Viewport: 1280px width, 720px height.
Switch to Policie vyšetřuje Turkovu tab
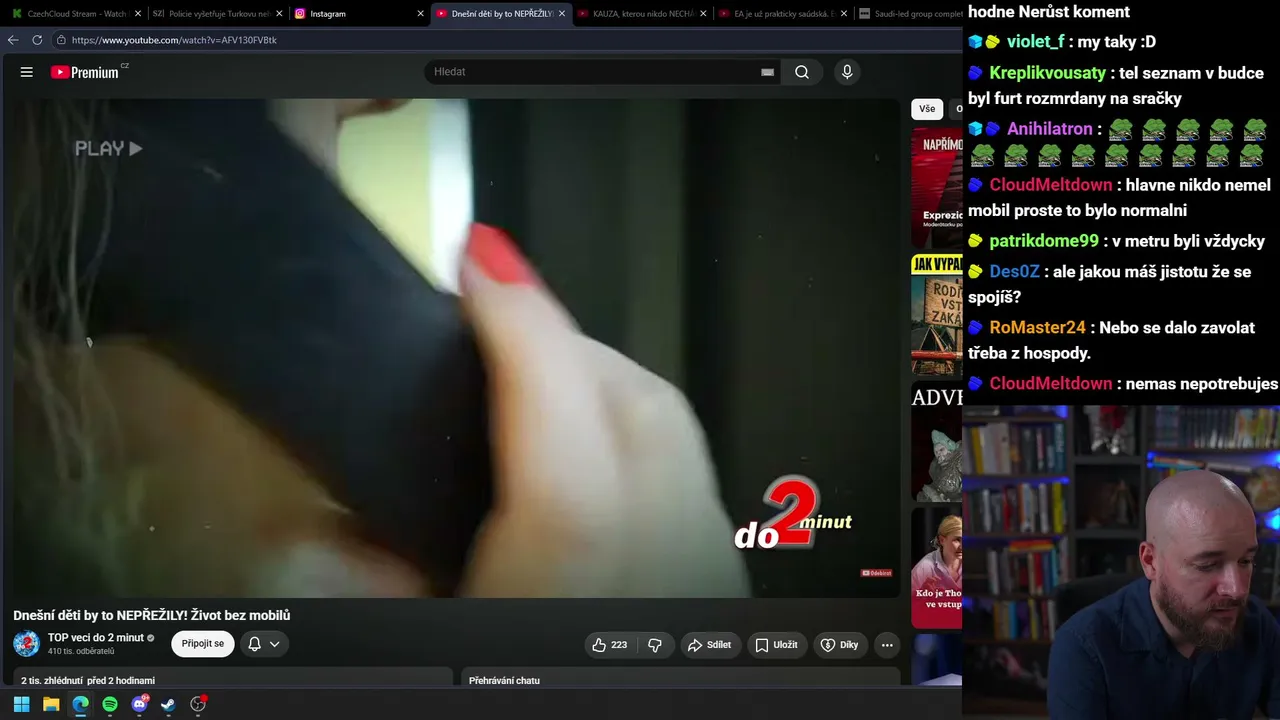217,14
